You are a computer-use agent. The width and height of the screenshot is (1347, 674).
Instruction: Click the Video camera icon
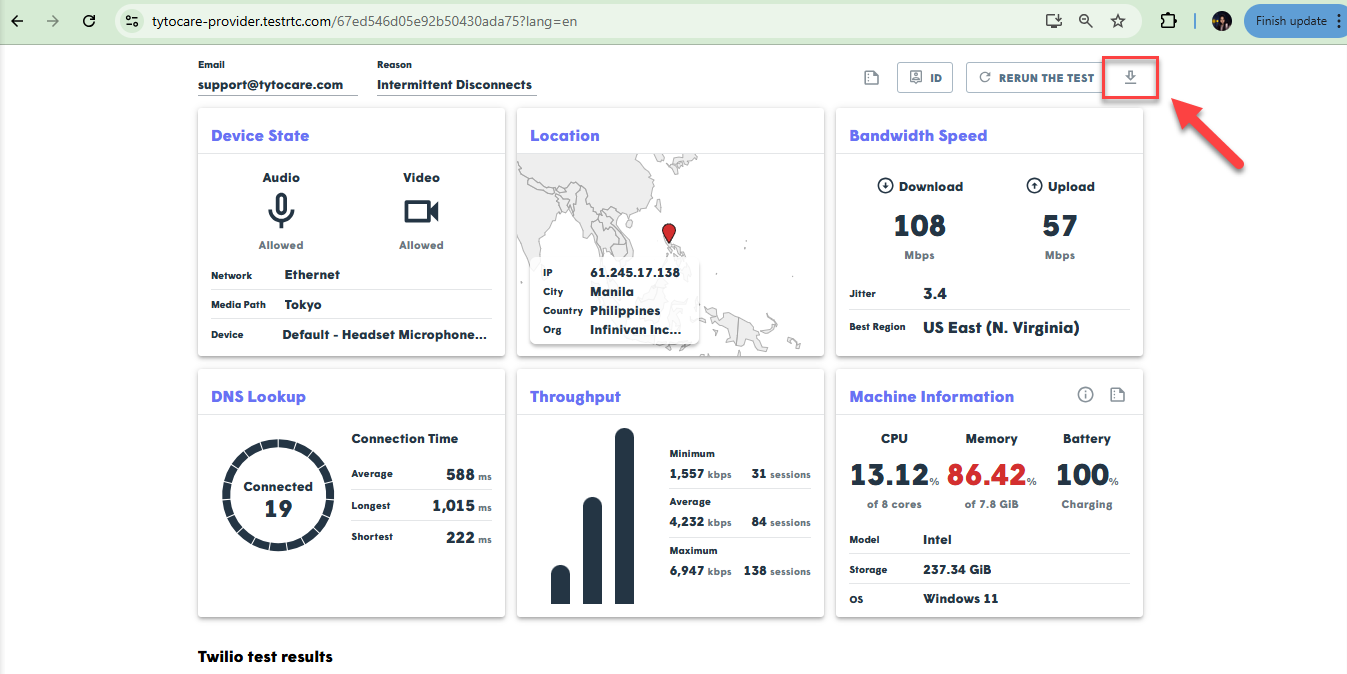pyautogui.click(x=421, y=211)
